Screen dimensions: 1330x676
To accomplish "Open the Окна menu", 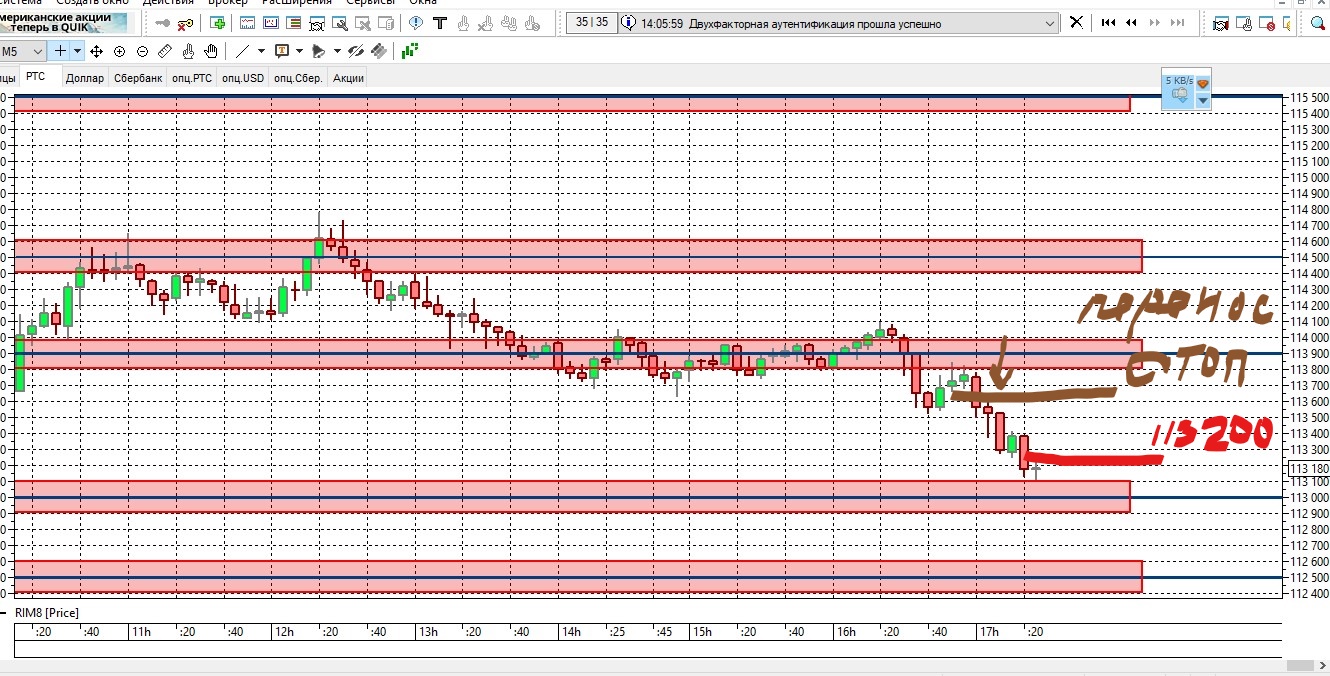I will click(423, 3).
